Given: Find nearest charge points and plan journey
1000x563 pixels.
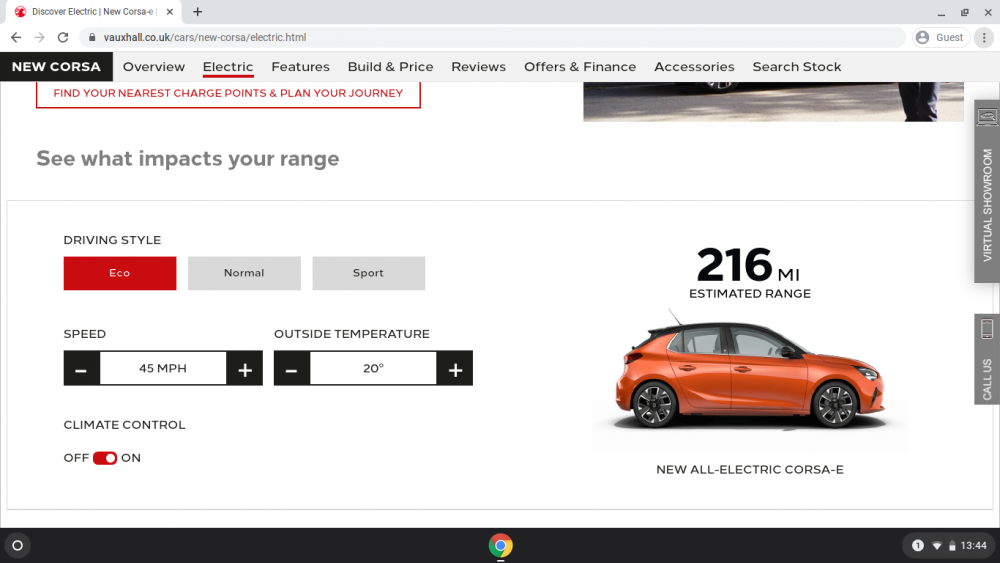Looking at the screenshot, I should click(x=228, y=93).
